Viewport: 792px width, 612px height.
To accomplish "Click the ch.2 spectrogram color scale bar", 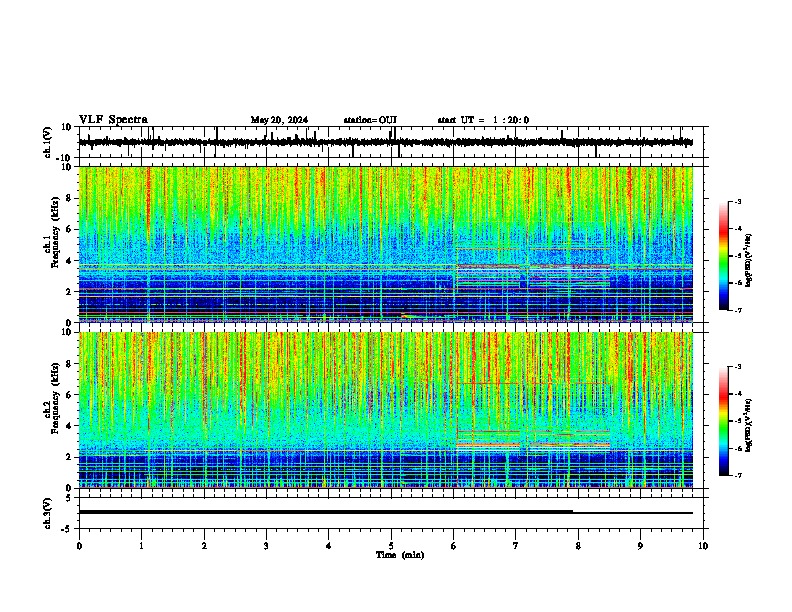I will click(724, 421).
